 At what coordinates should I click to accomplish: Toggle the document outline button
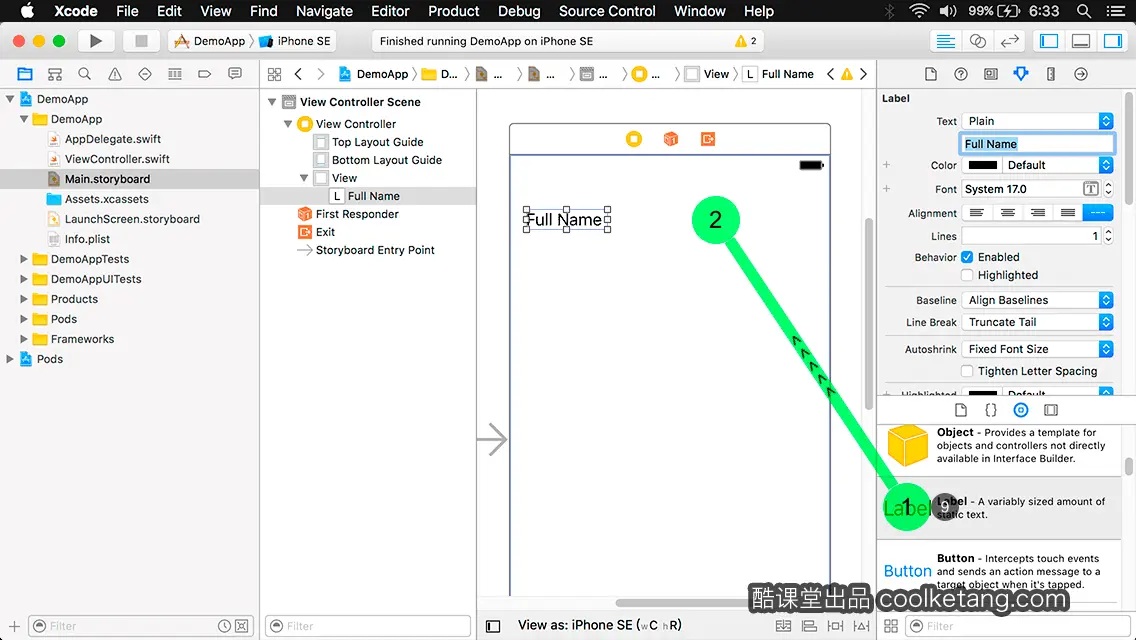493,626
